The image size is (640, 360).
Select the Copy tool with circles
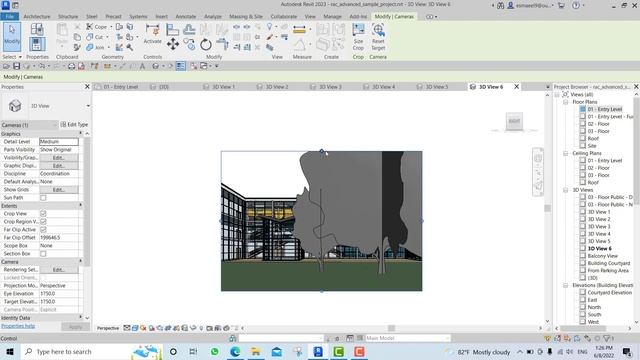point(189,44)
